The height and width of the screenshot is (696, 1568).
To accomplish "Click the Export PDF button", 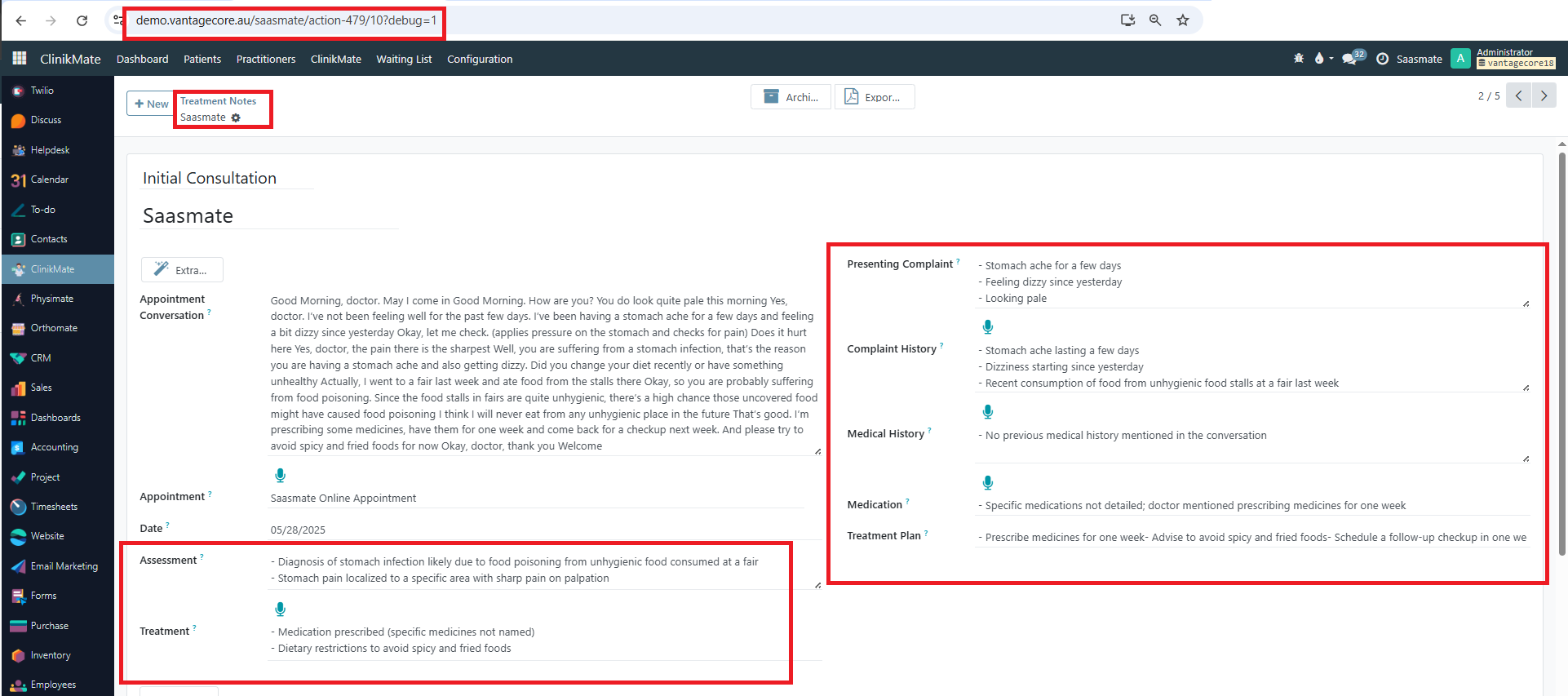I will (x=874, y=97).
